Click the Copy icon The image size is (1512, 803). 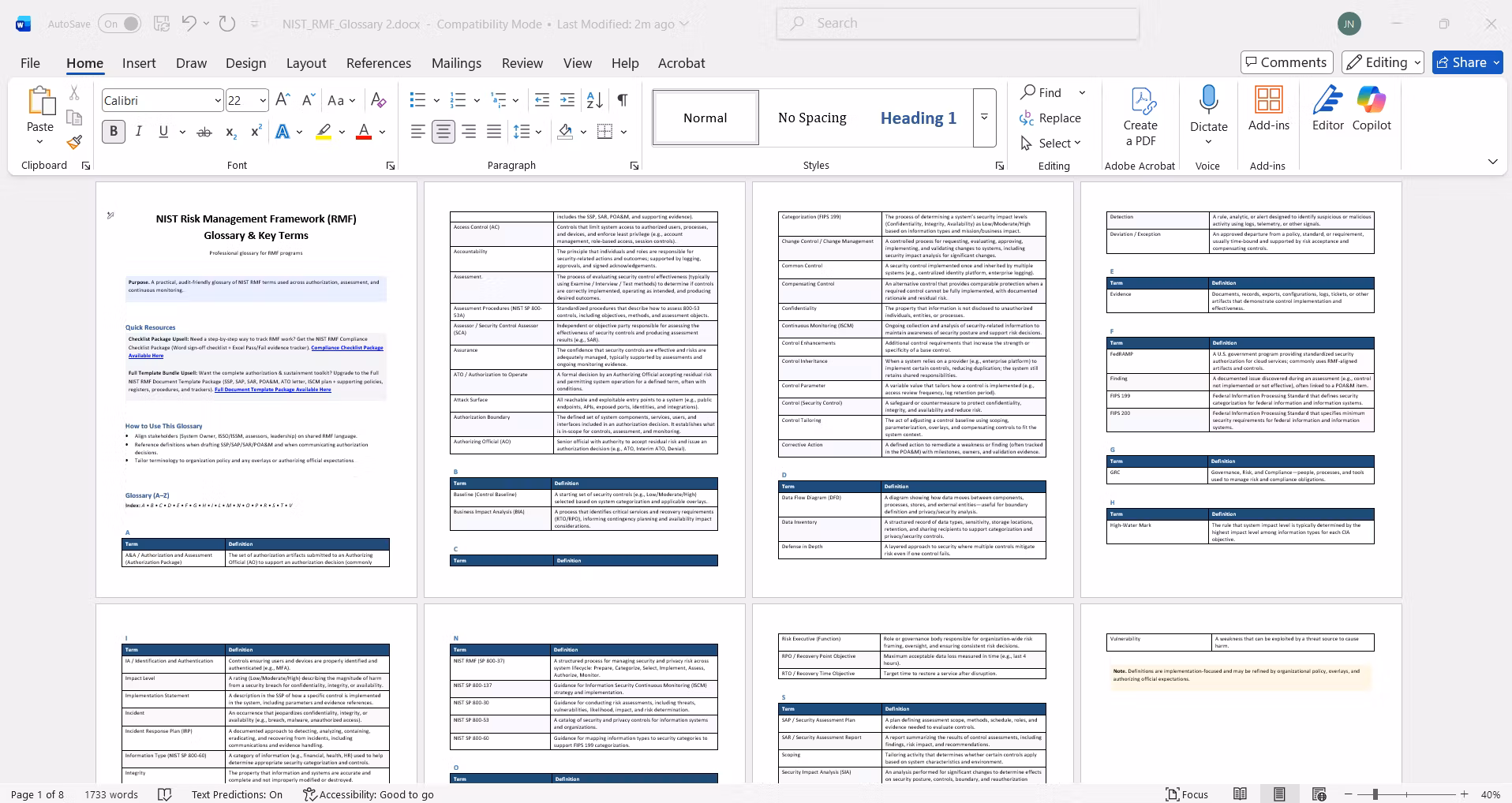pyautogui.click(x=74, y=118)
